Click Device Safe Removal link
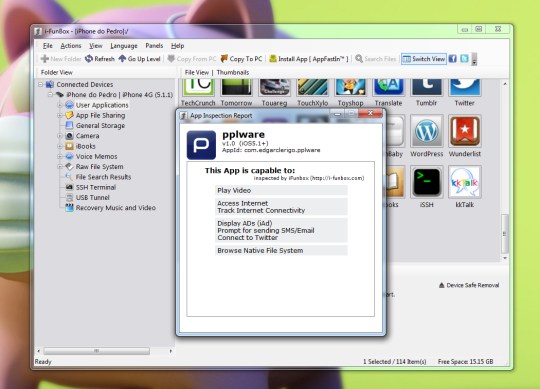 click(x=469, y=285)
